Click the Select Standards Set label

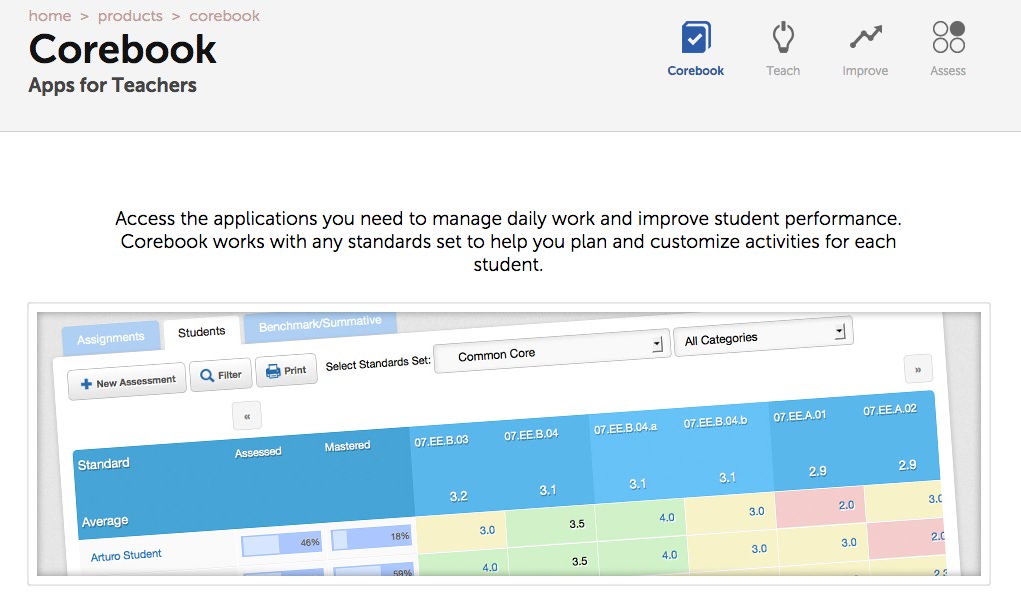point(378,363)
